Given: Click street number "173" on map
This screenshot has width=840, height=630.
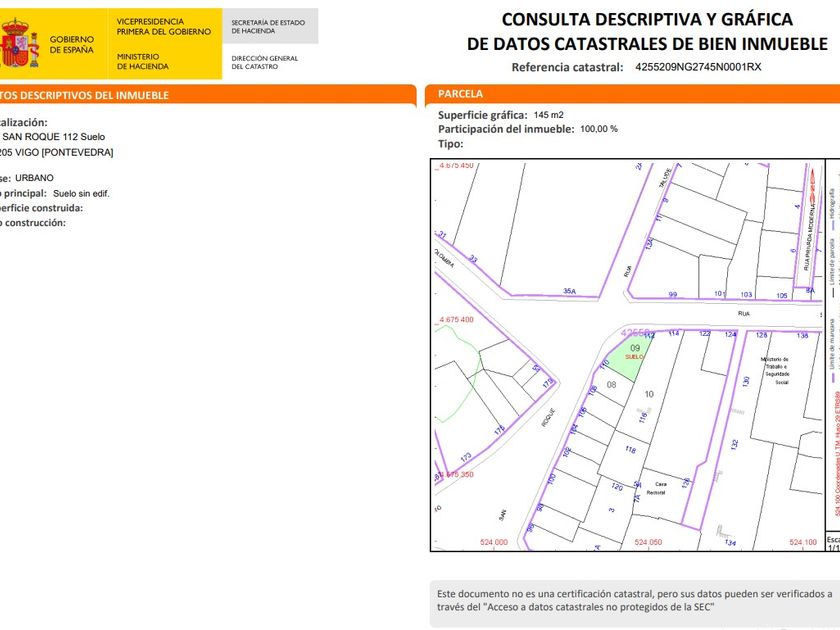Looking at the screenshot, I should [x=466, y=458].
